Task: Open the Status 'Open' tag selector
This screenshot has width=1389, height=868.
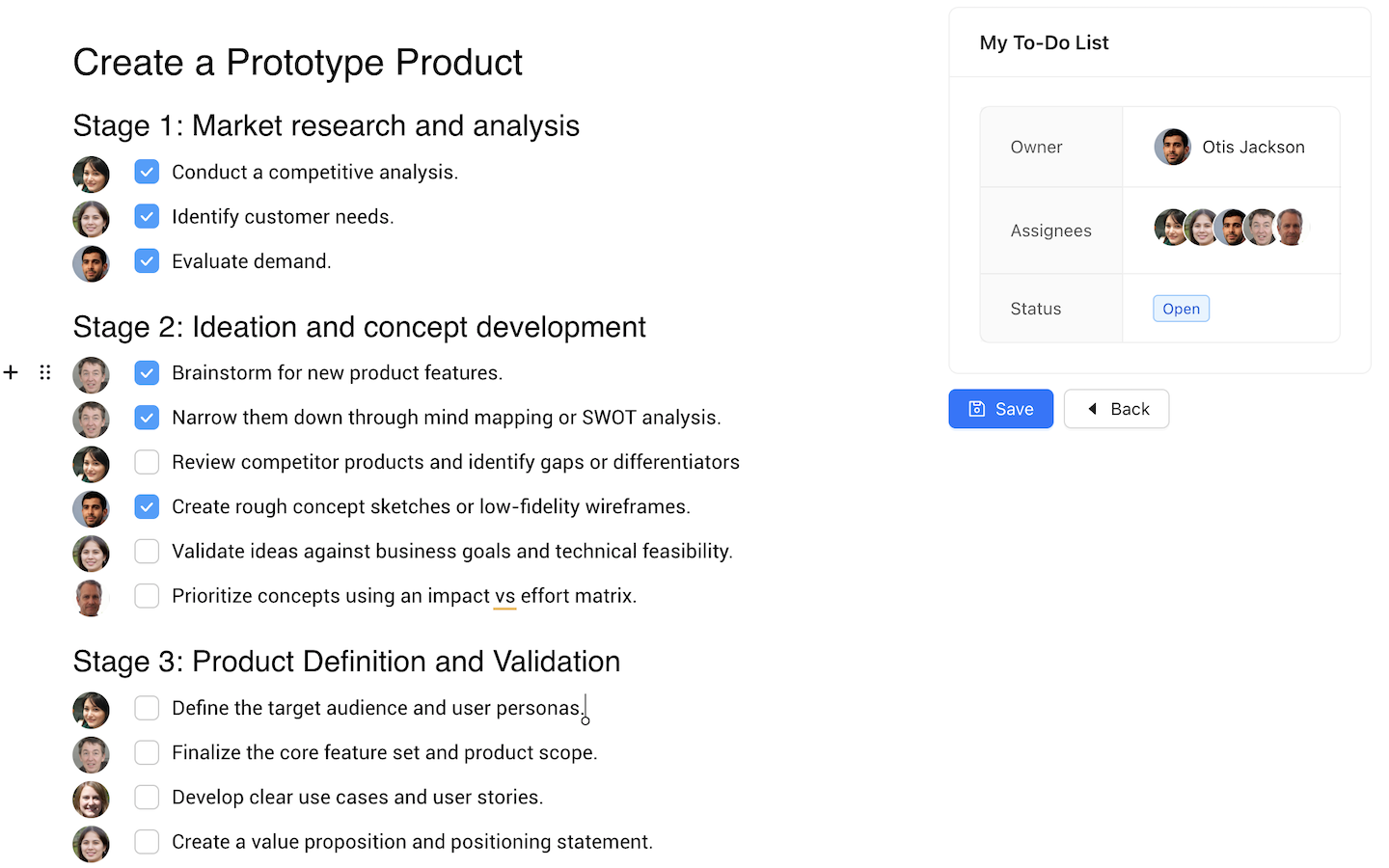Action: coord(1181,309)
